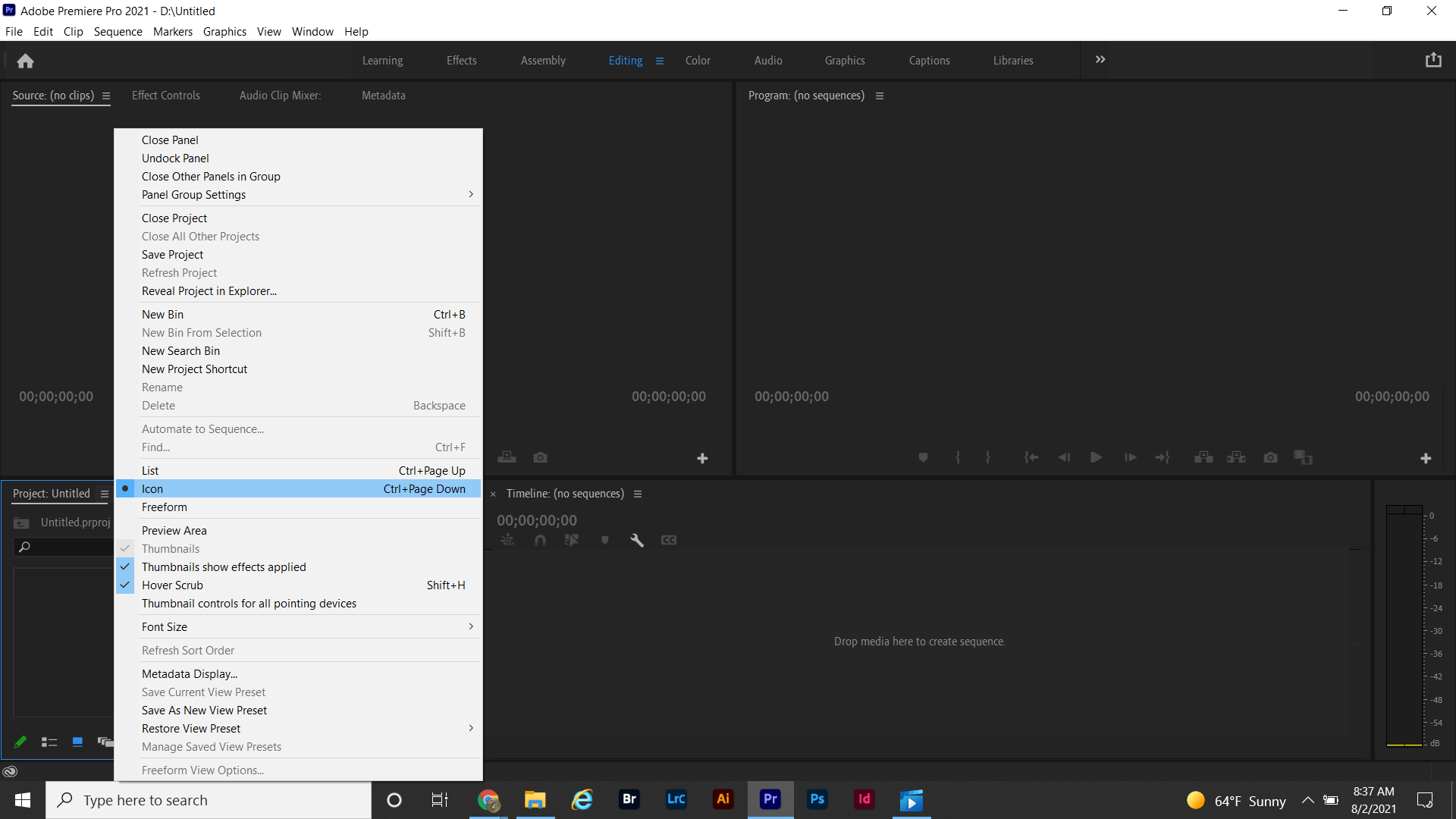Export a frame using the camera icon

1270,457
